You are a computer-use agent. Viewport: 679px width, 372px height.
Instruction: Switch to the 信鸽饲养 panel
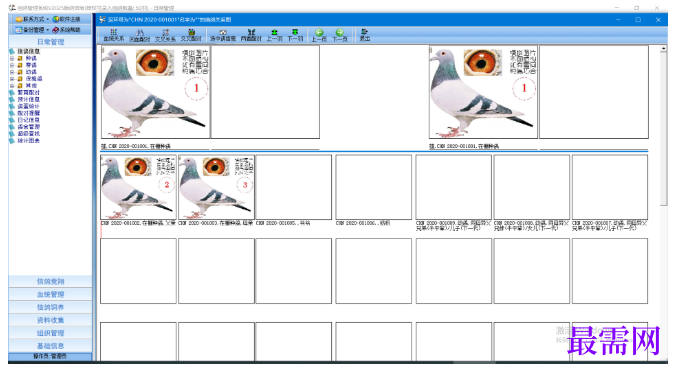(x=50, y=307)
